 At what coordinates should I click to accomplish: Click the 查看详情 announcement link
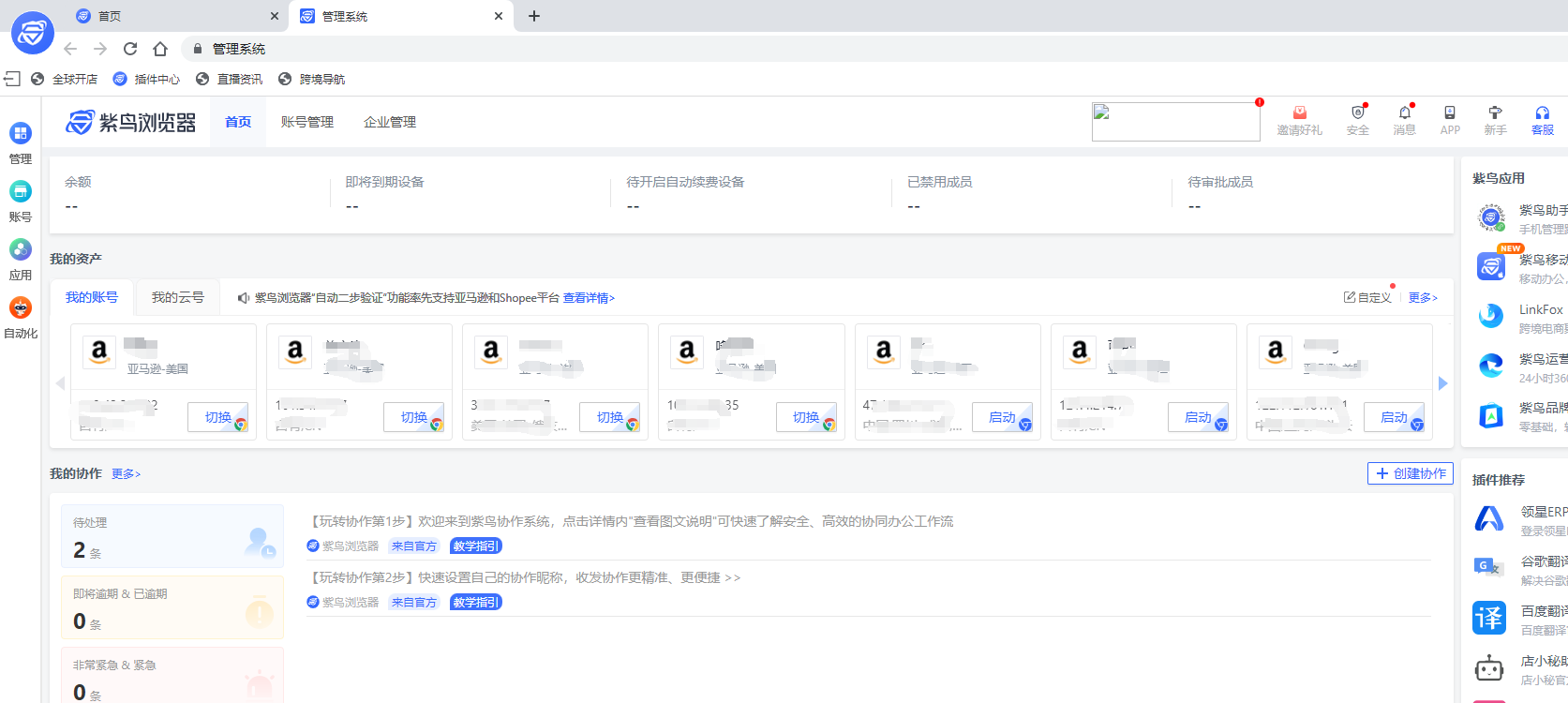click(589, 298)
